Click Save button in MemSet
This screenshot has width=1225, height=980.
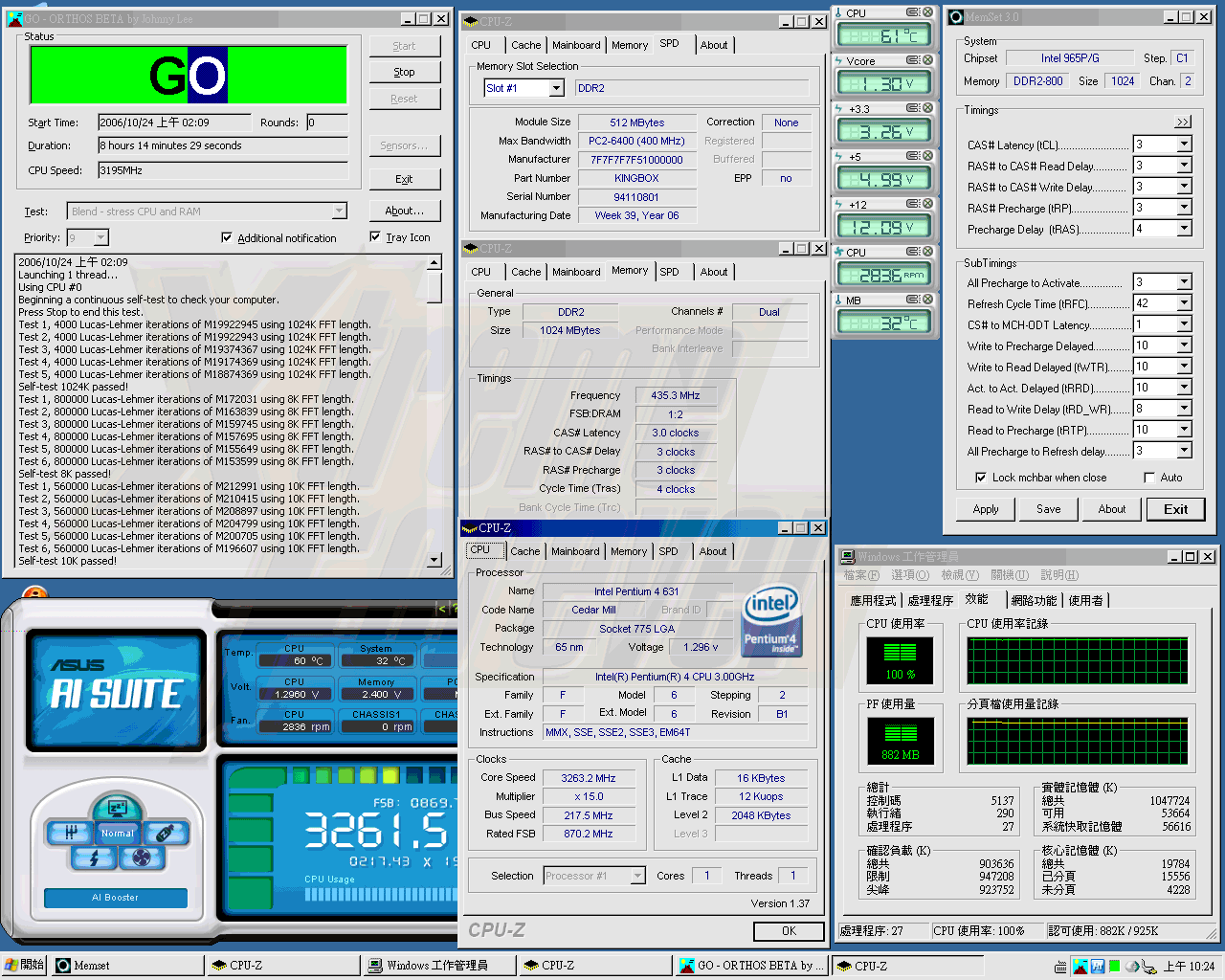point(1049,509)
